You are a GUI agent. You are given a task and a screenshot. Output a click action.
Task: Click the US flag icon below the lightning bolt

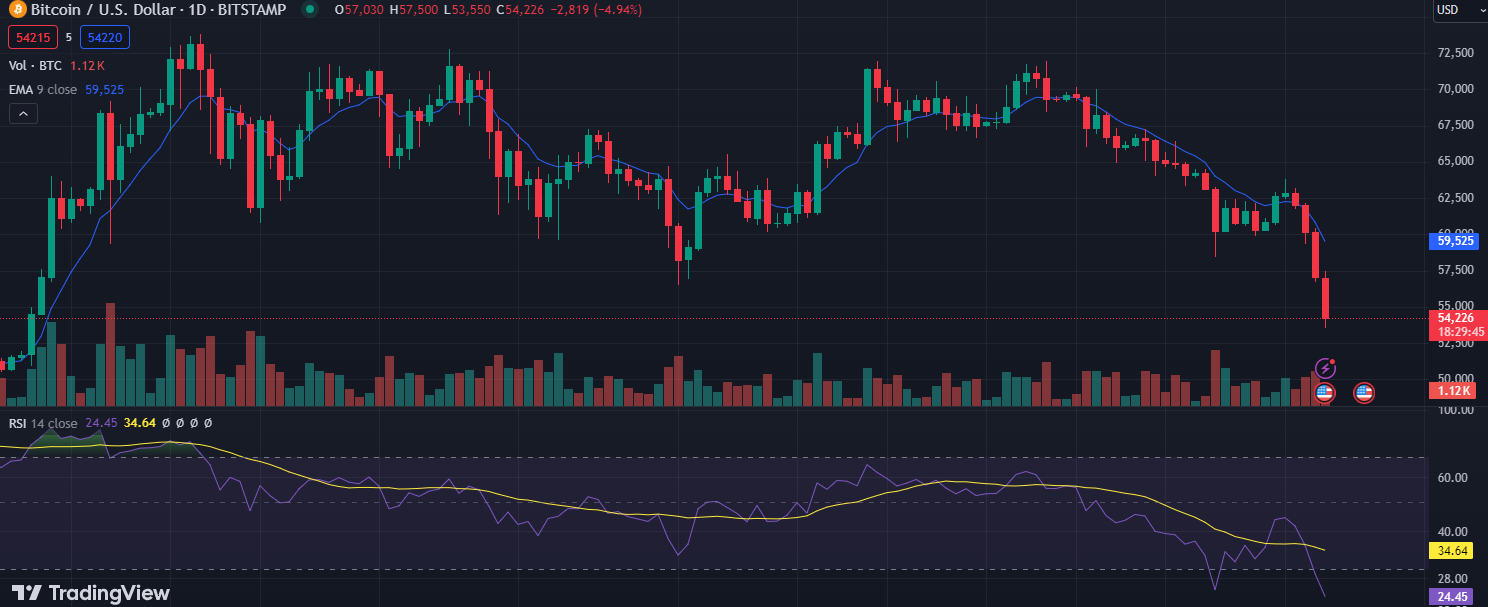(x=1325, y=393)
